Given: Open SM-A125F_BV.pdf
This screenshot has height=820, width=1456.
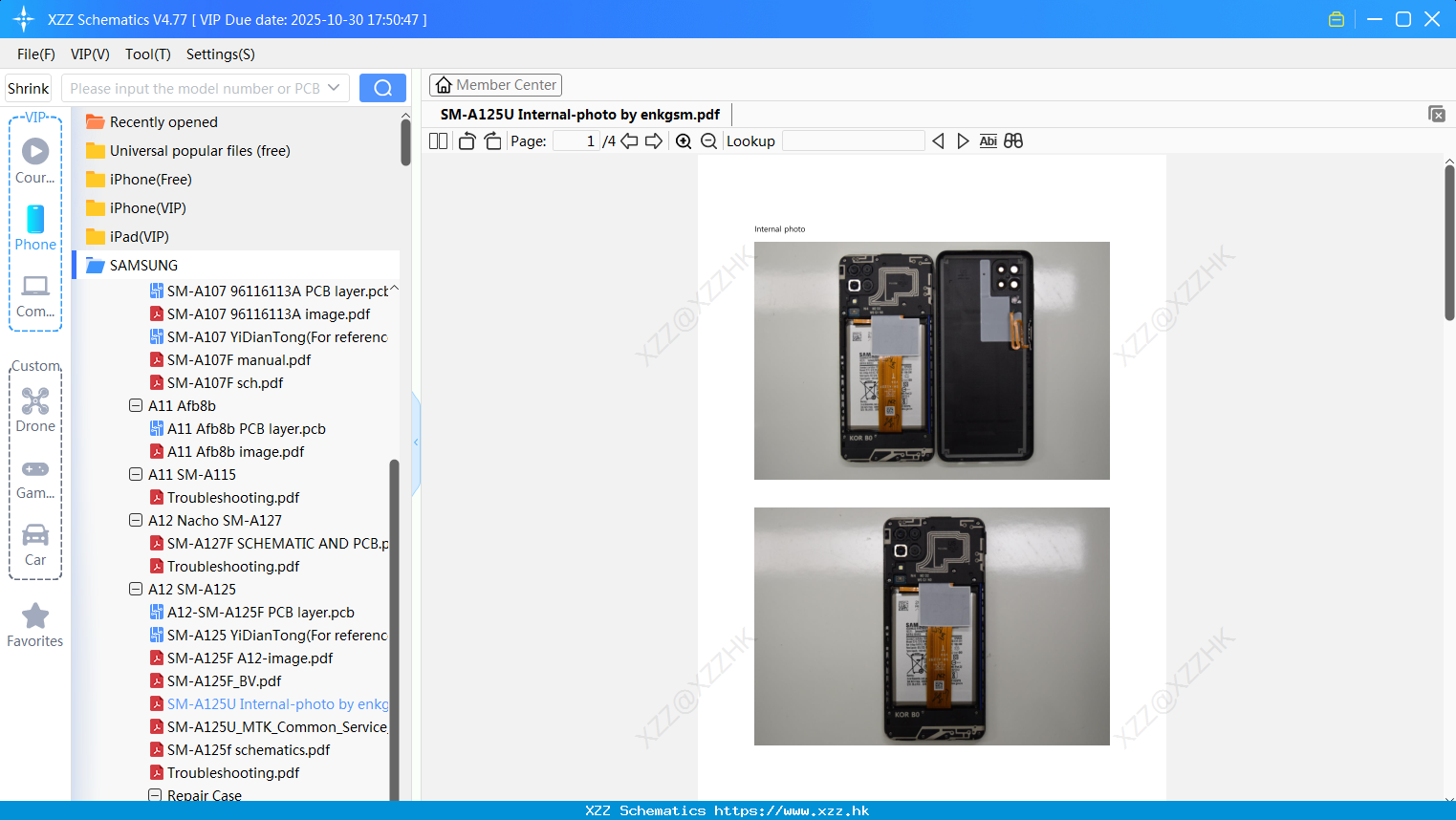Looking at the screenshot, I should coord(224,680).
